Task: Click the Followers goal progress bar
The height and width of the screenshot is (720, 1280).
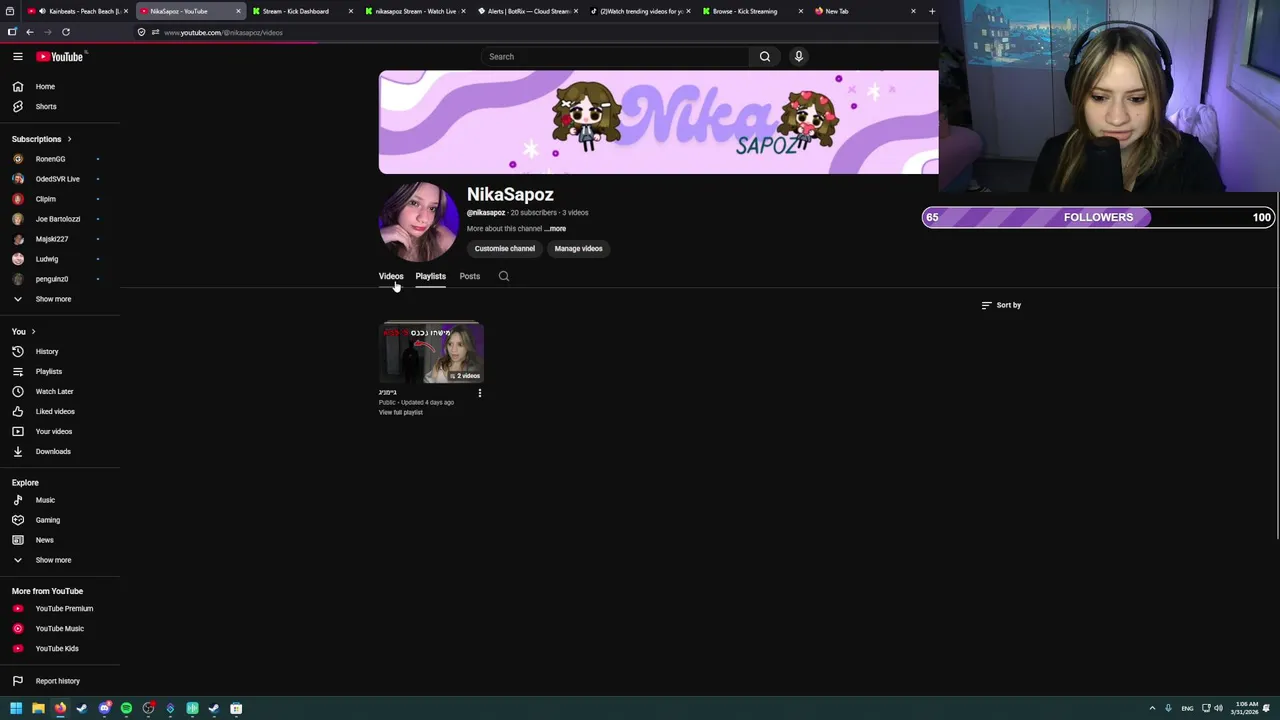Action: point(1098,217)
